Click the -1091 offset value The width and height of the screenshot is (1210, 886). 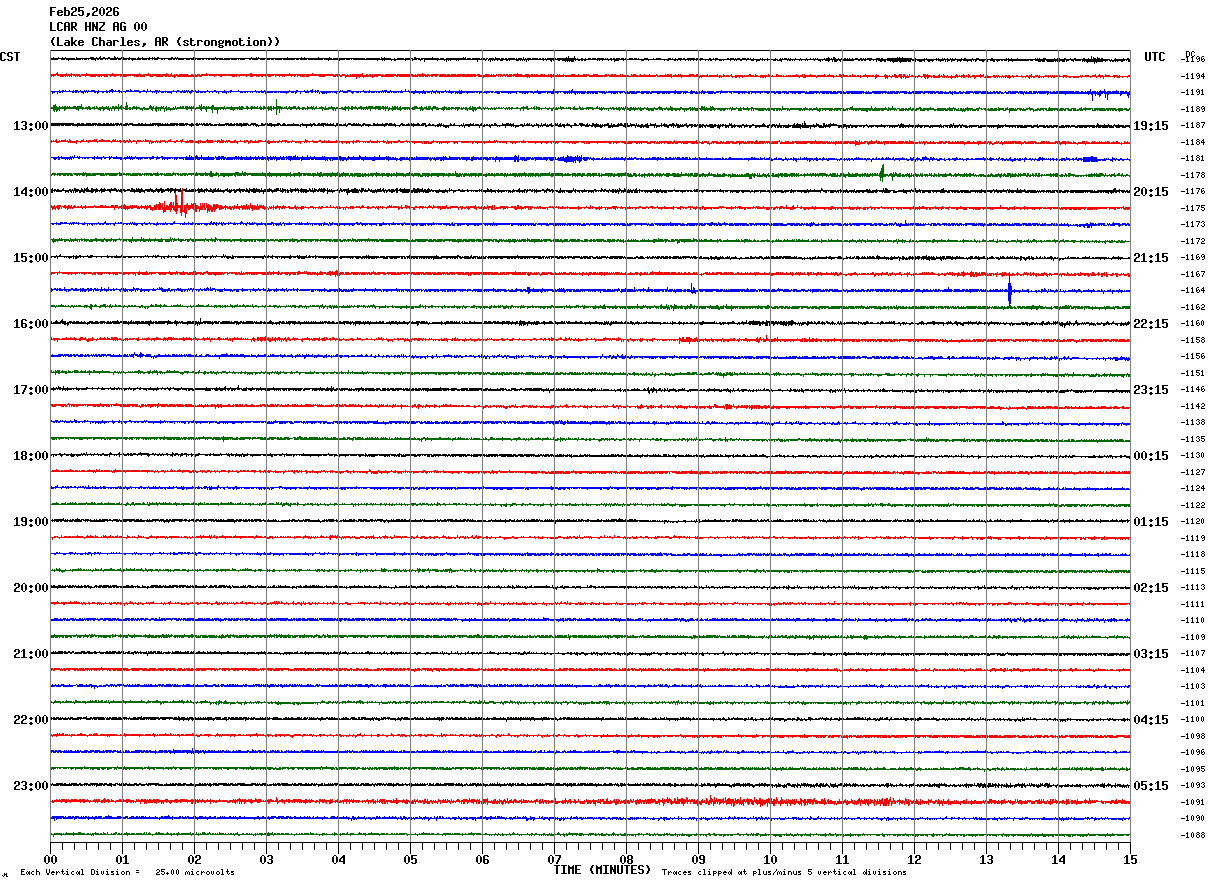(x=1192, y=802)
